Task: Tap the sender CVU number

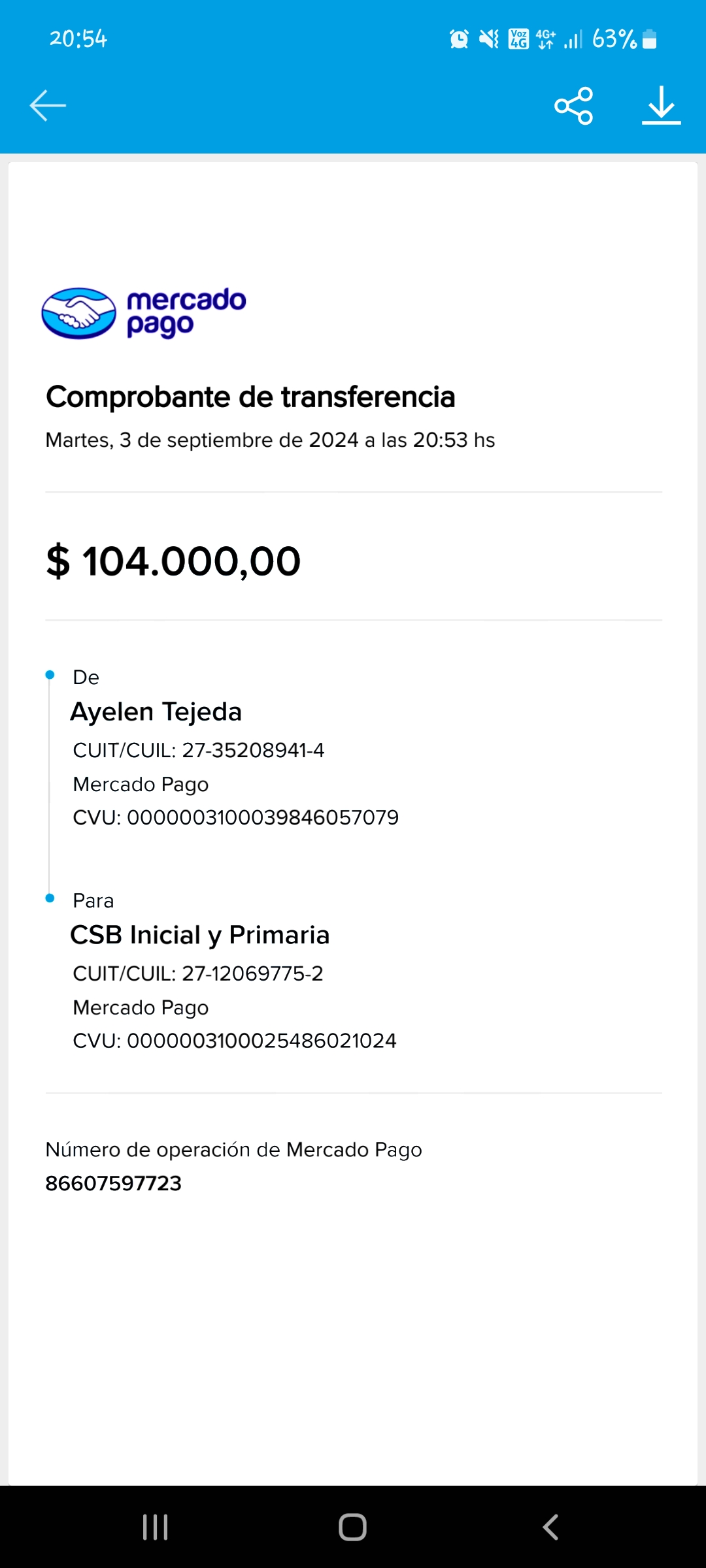Action: tap(236, 817)
